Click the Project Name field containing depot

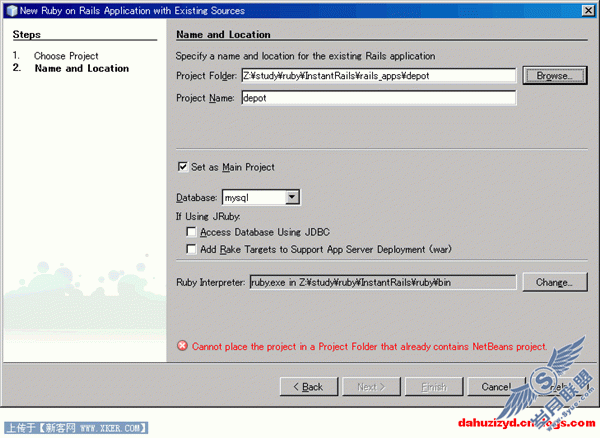click(x=379, y=98)
